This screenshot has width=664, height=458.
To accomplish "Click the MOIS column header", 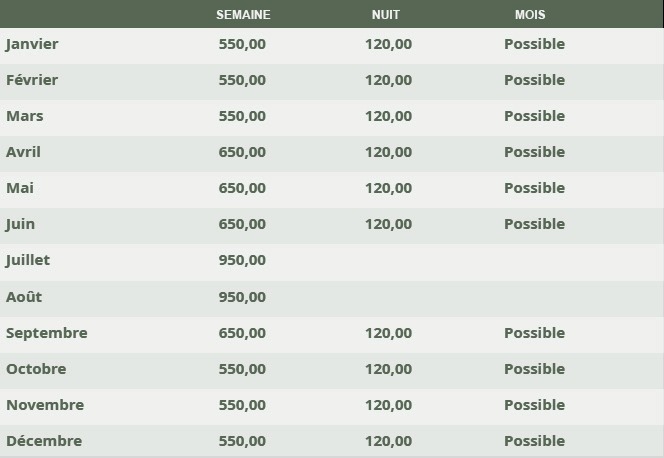I will coord(530,15).
